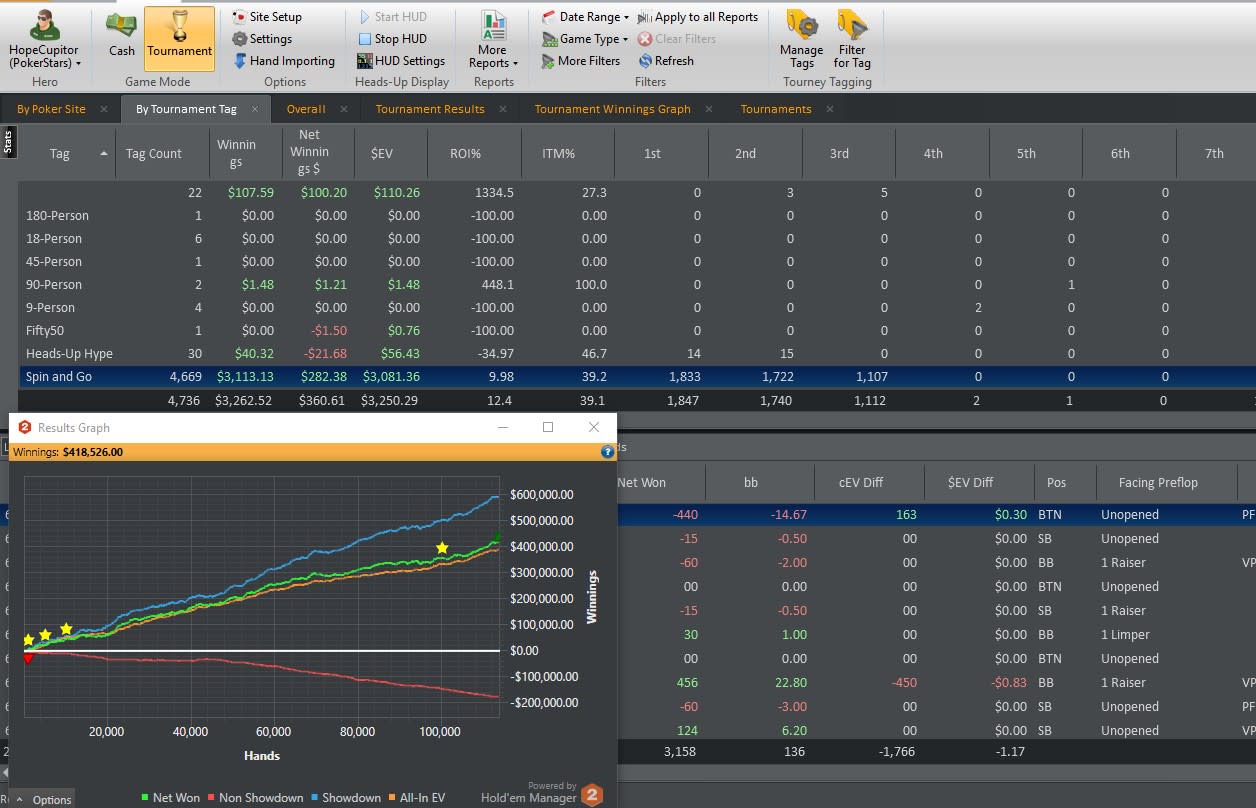
Task: Open Hand Importing
Action: coord(284,61)
